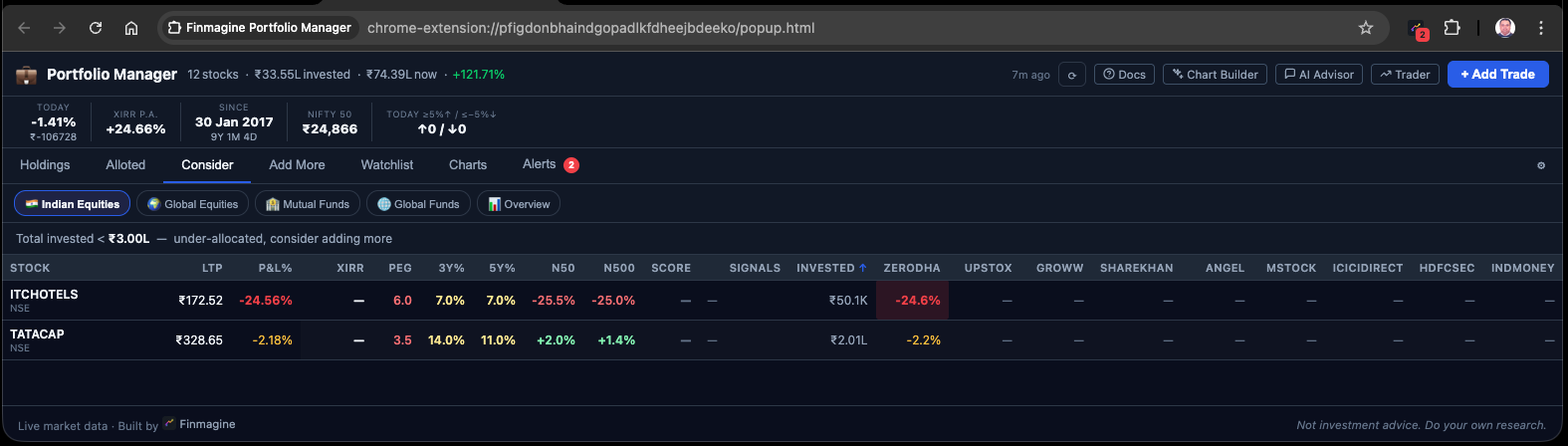Select Mutual Funds filter pill

tap(308, 204)
